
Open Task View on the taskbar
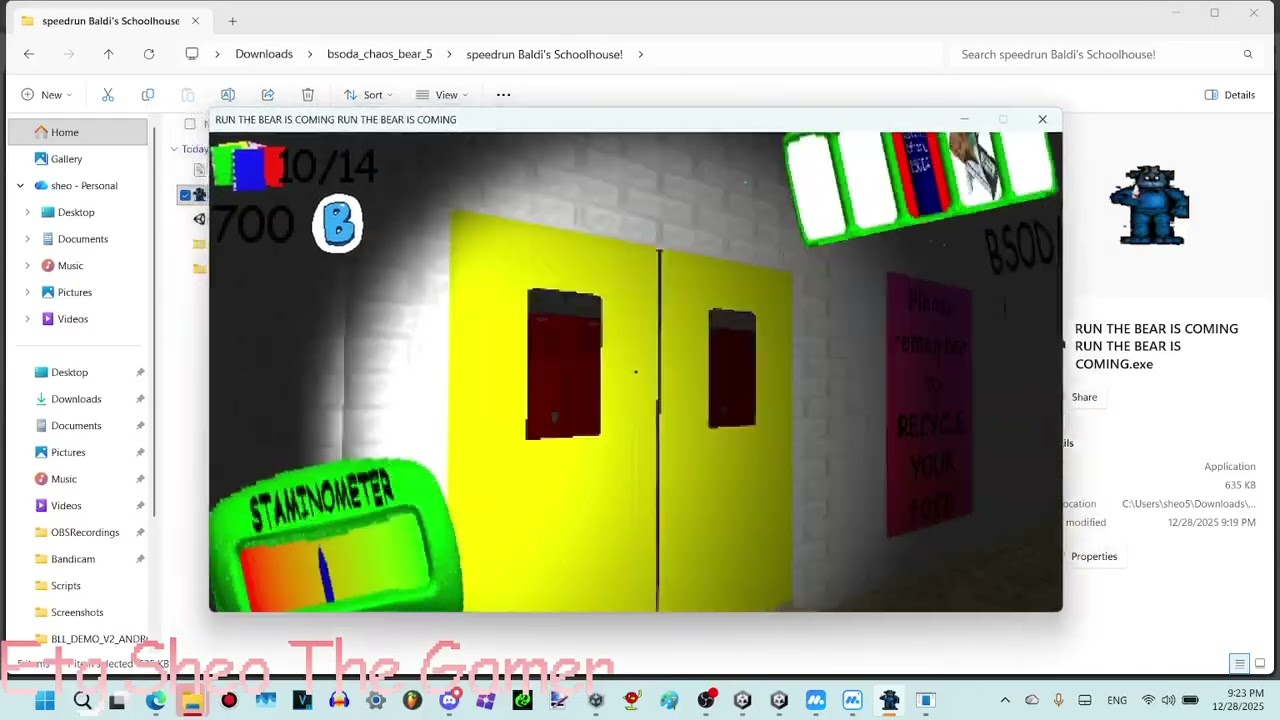[x=117, y=701]
